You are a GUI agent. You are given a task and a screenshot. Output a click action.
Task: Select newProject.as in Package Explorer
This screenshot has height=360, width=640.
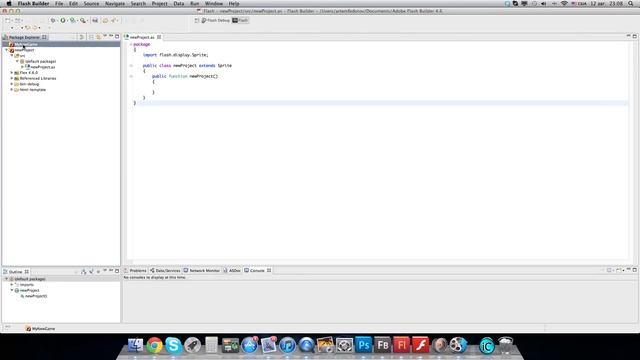(42, 67)
